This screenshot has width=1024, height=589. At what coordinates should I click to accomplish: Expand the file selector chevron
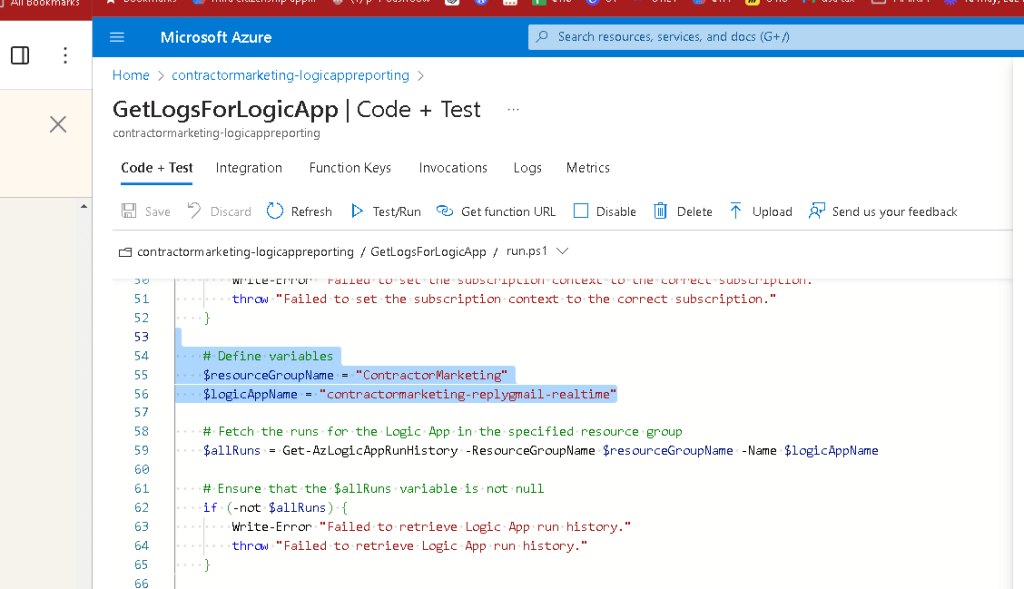point(562,251)
